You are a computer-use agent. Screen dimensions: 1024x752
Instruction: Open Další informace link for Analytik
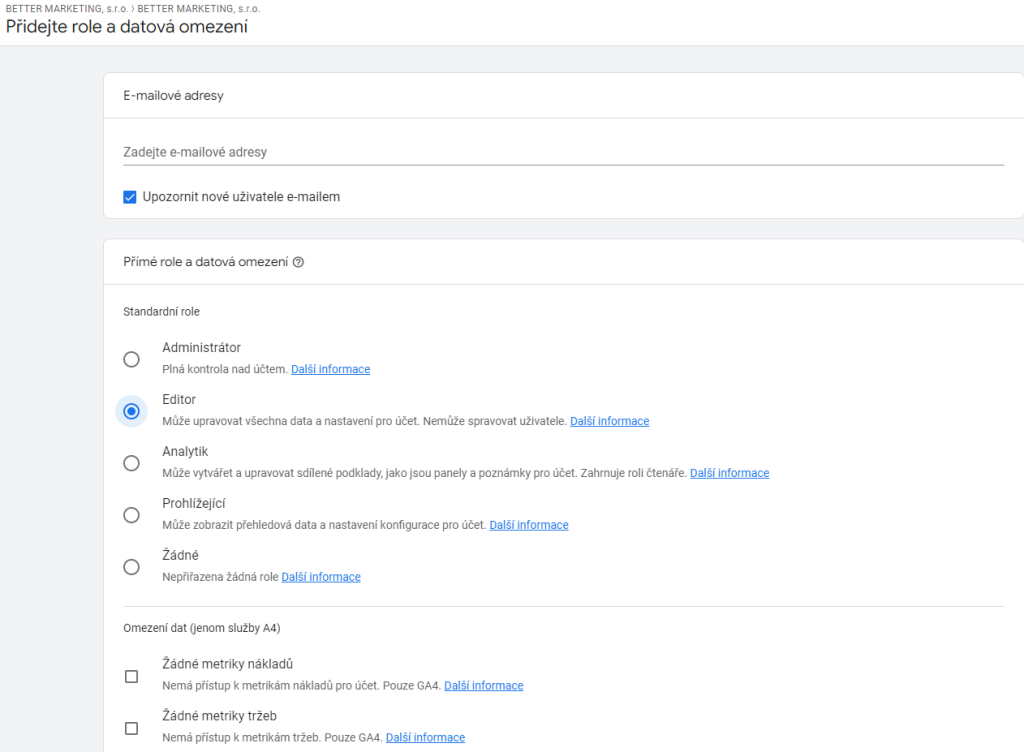pyautogui.click(x=729, y=473)
